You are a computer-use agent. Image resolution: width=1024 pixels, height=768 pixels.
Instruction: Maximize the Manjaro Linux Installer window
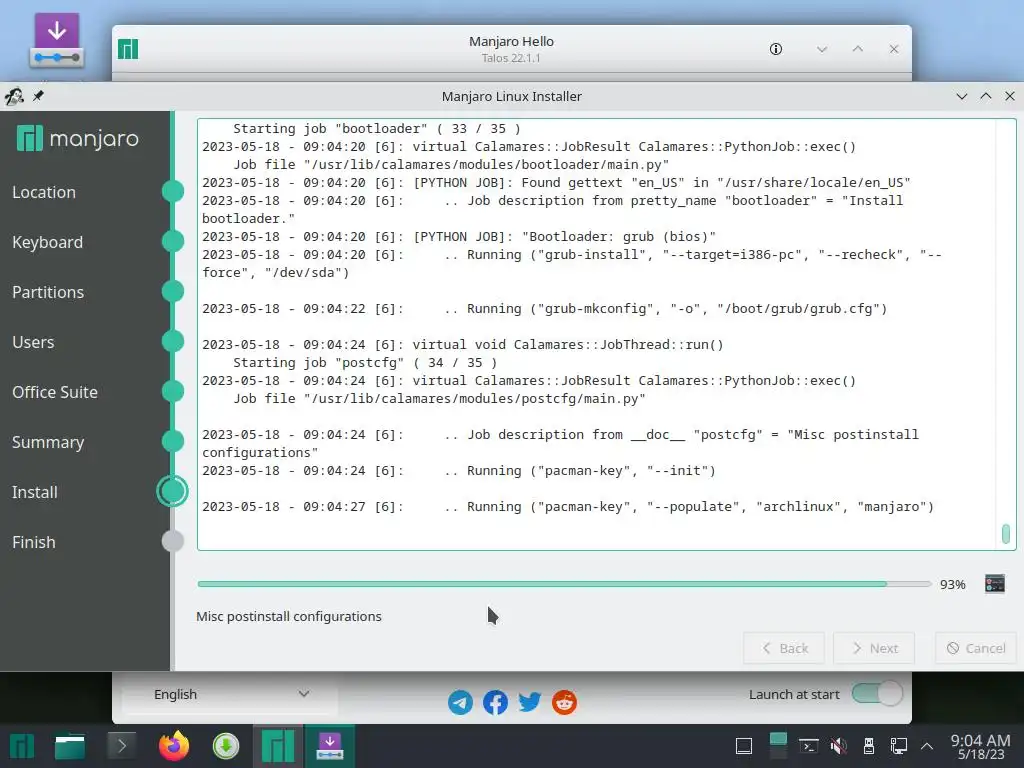click(x=985, y=96)
